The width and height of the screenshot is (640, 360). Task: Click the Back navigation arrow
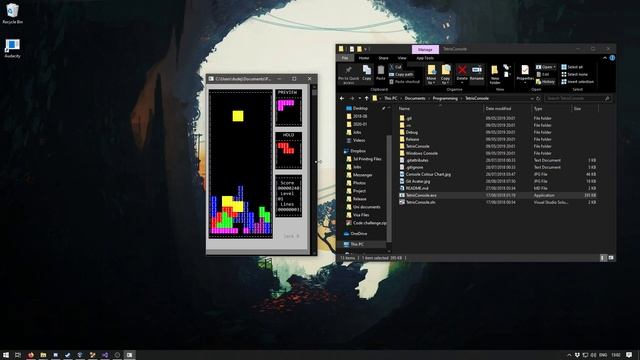tap(342, 98)
